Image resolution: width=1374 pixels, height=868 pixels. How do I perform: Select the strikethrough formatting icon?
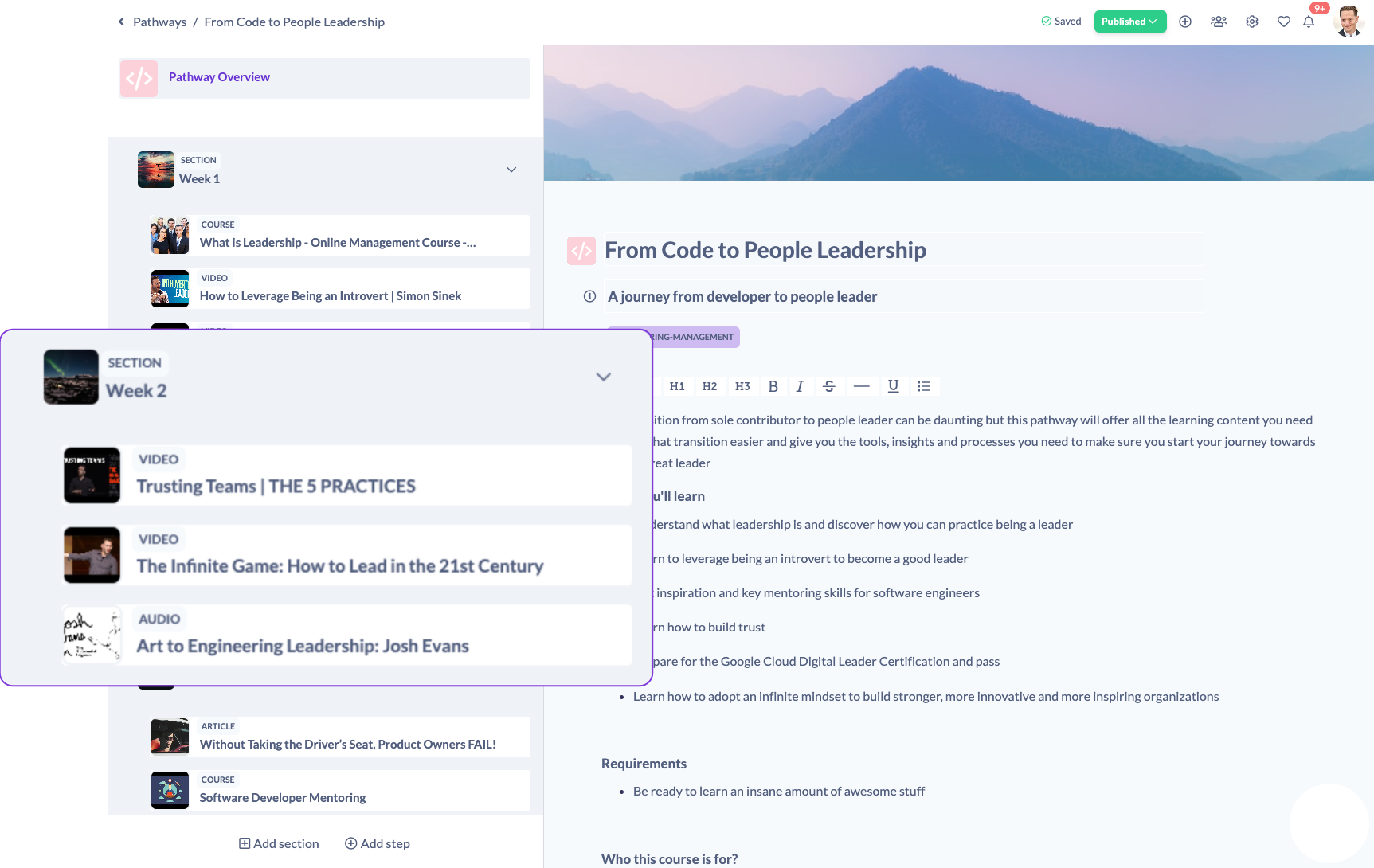tap(829, 386)
